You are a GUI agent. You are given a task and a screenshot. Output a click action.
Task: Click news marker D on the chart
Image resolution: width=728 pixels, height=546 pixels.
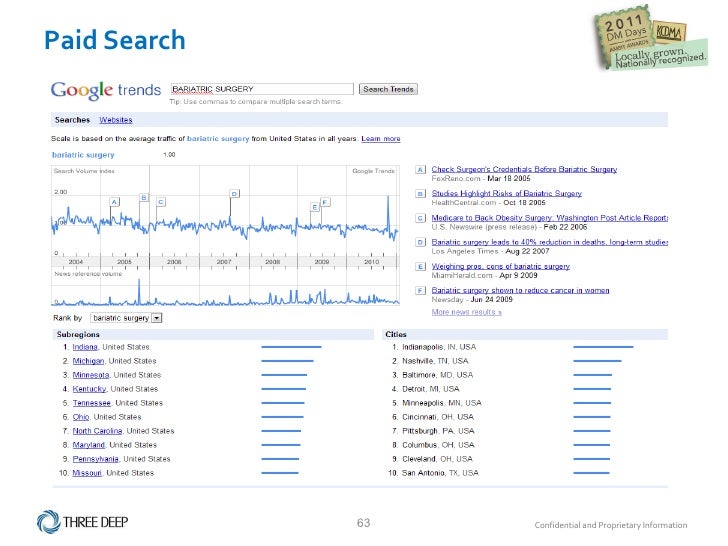[234, 194]
